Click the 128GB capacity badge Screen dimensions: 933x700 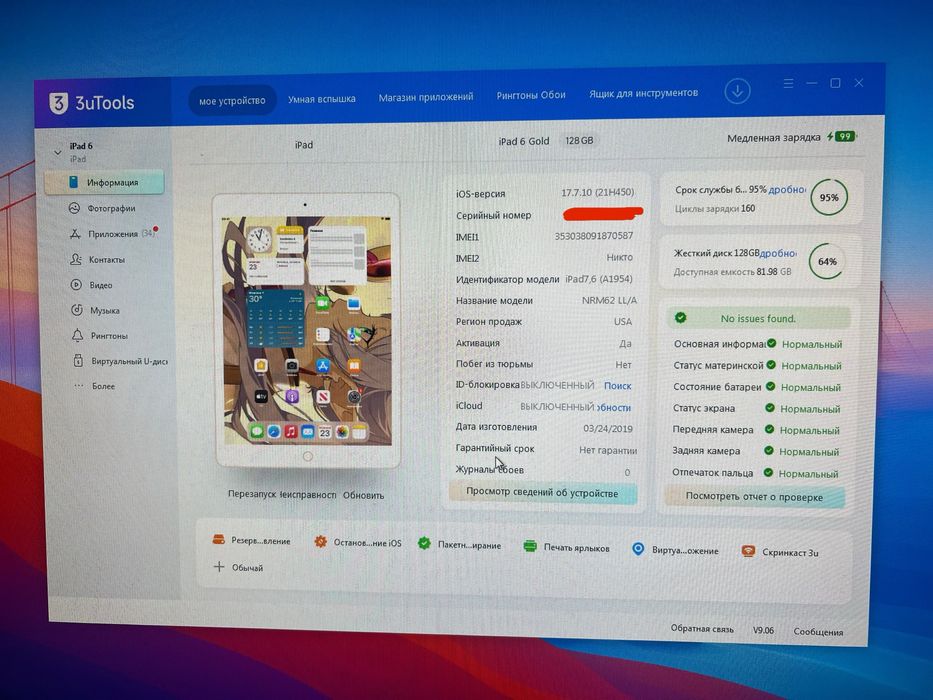[x=580, y=140]
